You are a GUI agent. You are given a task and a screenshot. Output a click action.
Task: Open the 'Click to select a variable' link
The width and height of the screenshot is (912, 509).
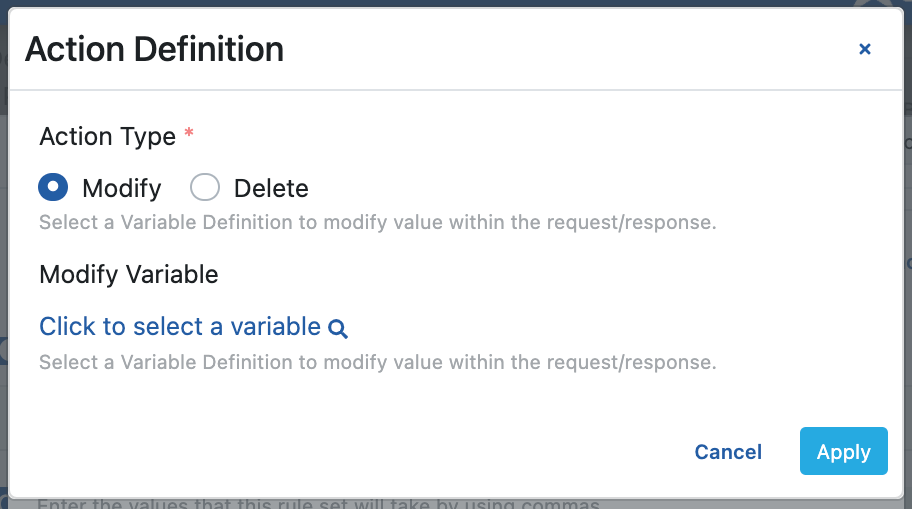tap(180, 327)
